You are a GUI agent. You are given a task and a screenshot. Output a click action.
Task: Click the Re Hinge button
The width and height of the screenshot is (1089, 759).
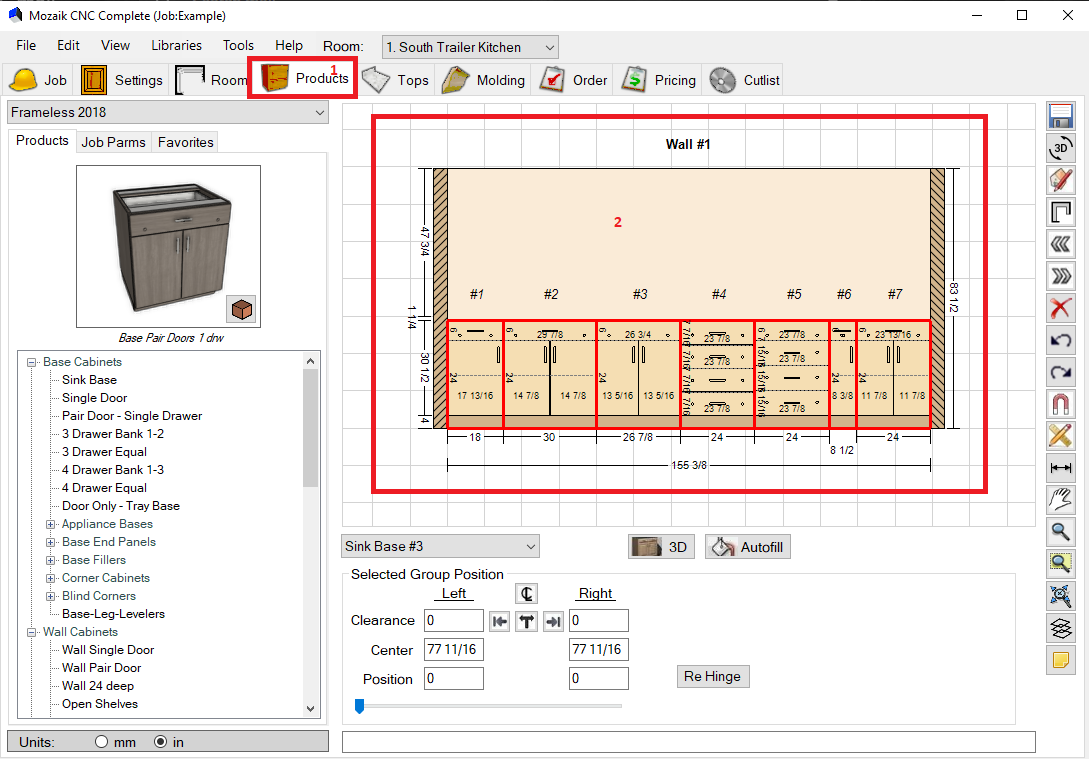[712, 676]
